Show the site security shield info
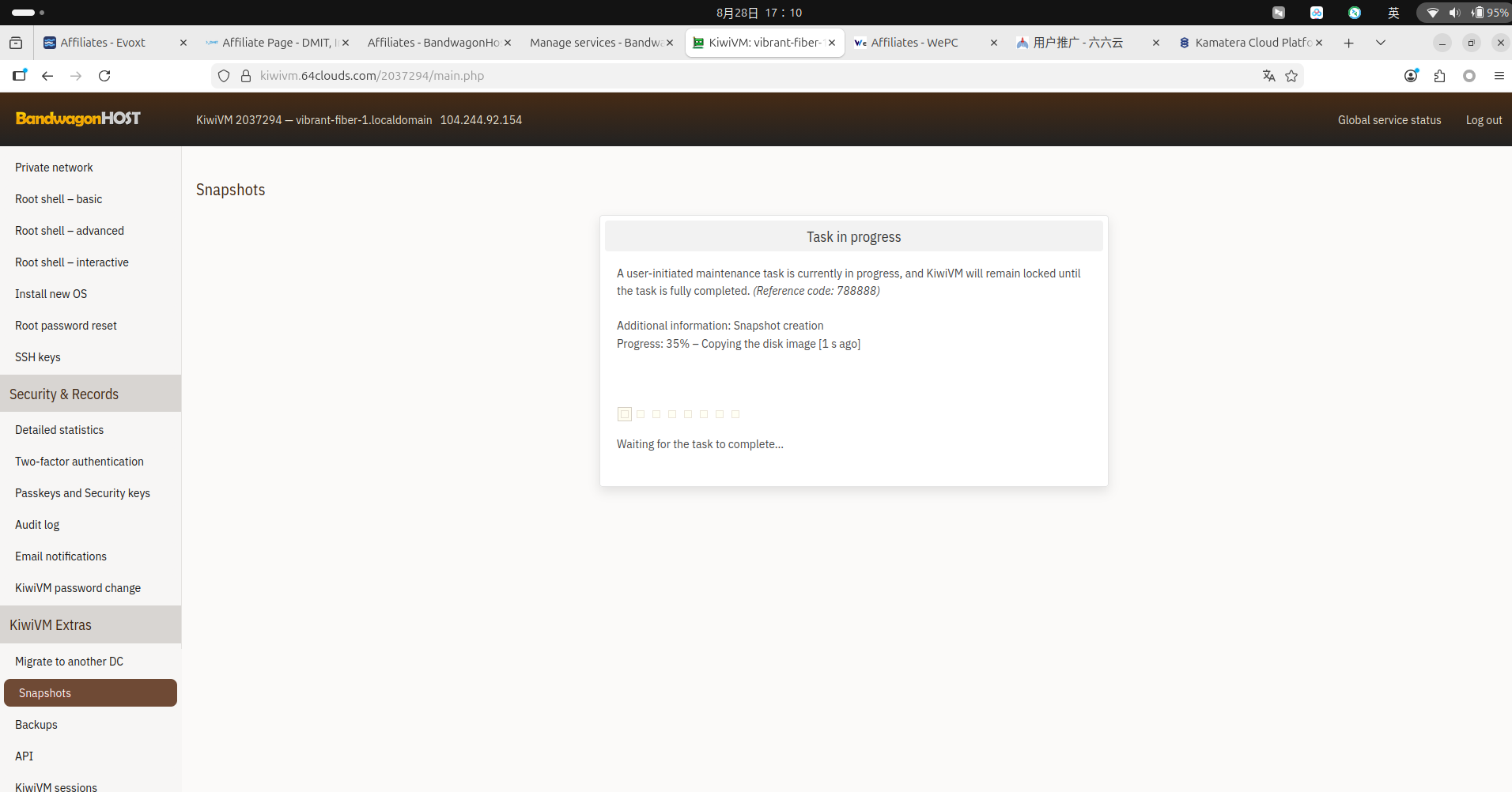 coord(224,76)
